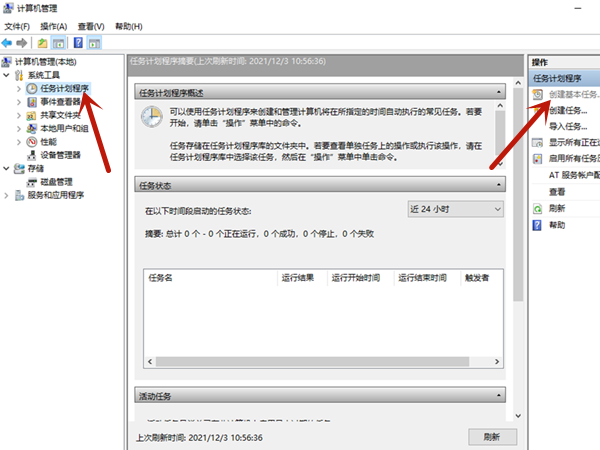Viewport: 600px width, 450px height.
Task: Expand the 任务计划程序 tree node
Action: coord(19,88)
